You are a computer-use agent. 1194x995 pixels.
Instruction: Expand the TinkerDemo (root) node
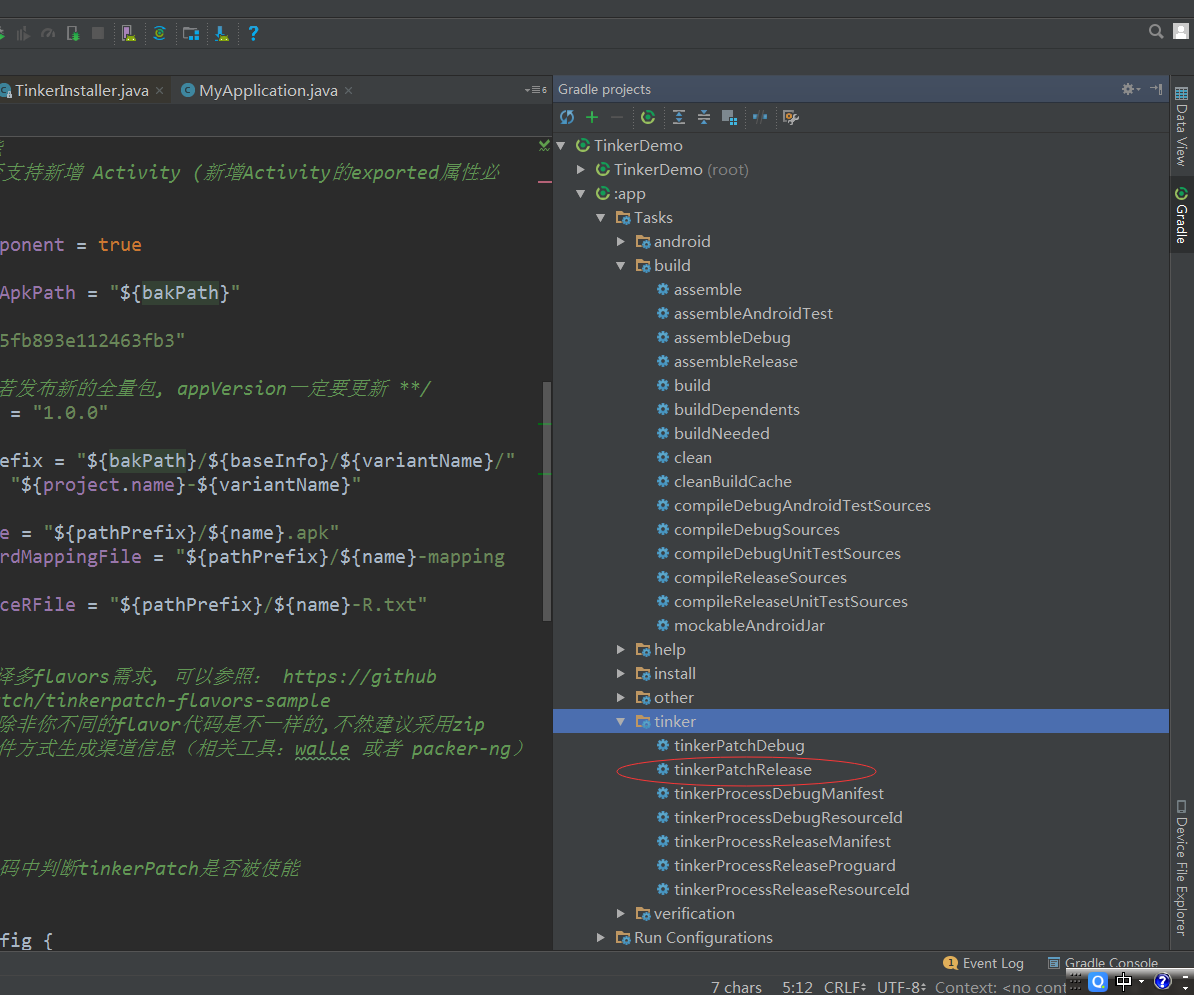581,170
